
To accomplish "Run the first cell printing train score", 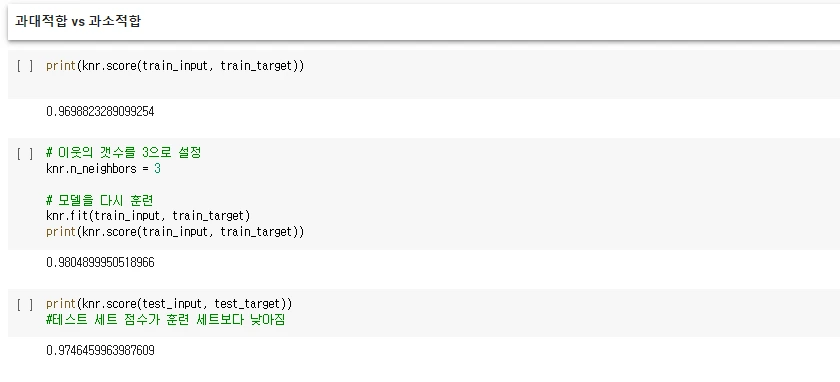I will pos(25,66).
